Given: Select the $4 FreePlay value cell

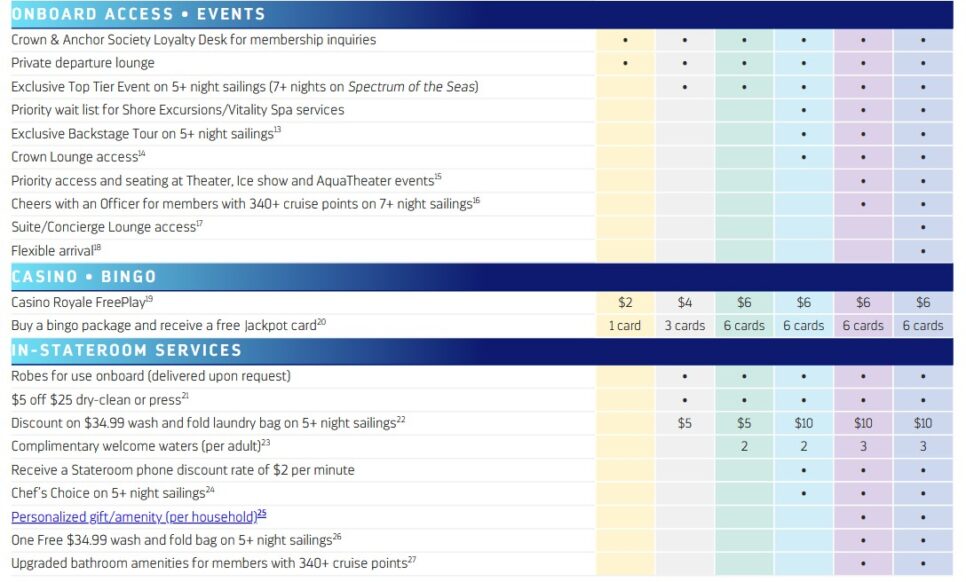Looking at the screenshot, I should pyautogui.click(x=685, y=302).
